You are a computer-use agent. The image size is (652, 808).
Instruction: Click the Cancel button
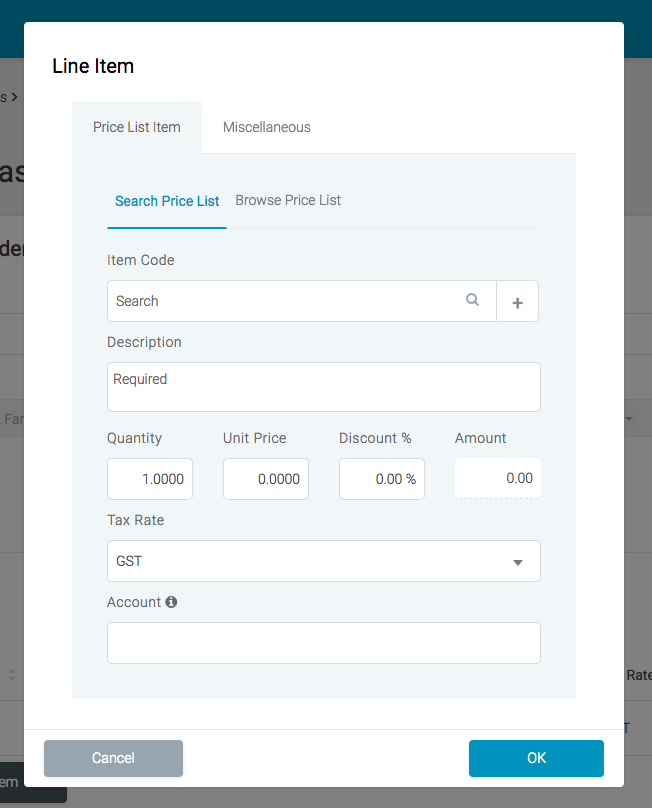click(113, 758)
